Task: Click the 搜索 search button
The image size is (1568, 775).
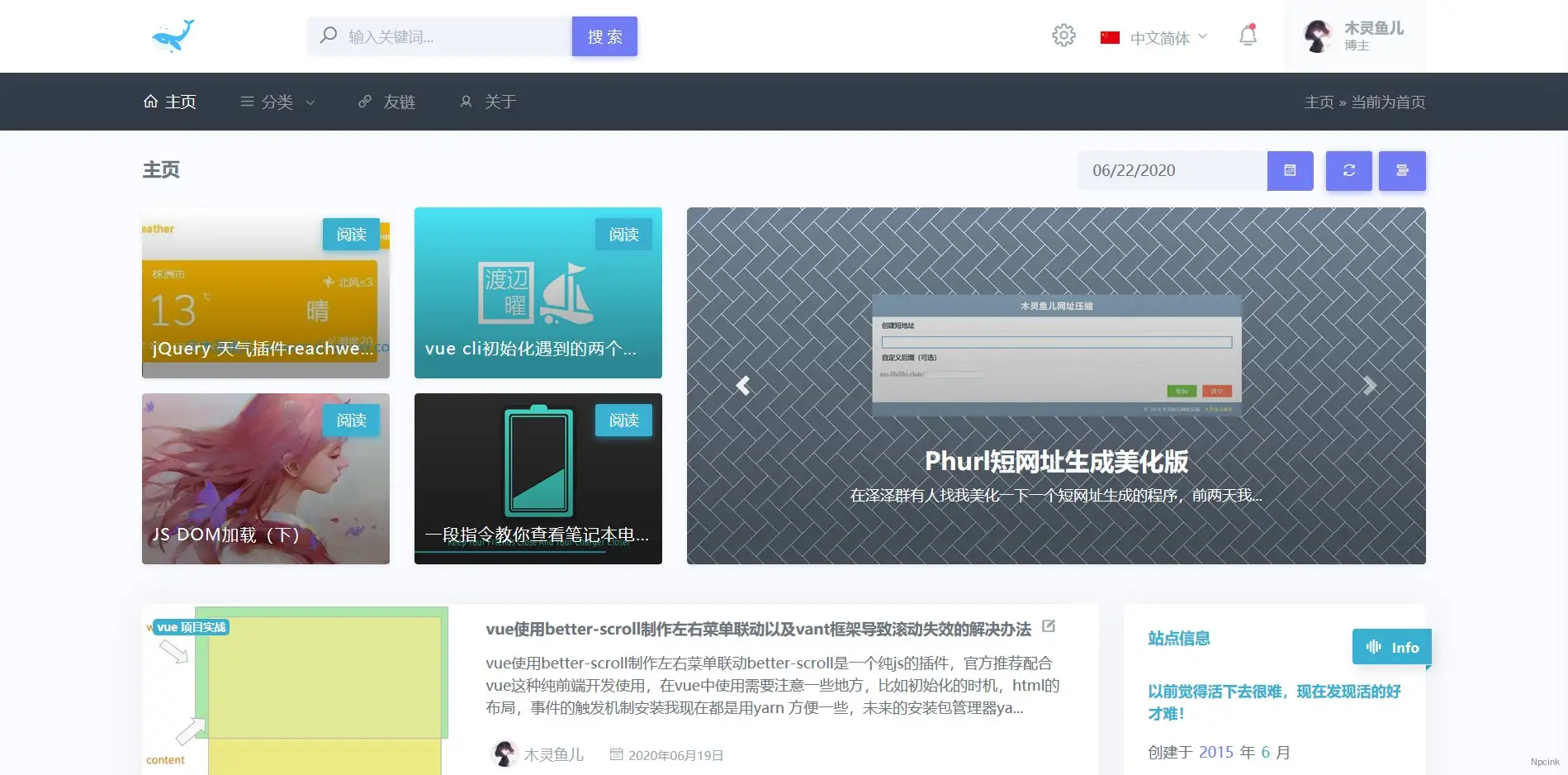Action: [604, 36]
